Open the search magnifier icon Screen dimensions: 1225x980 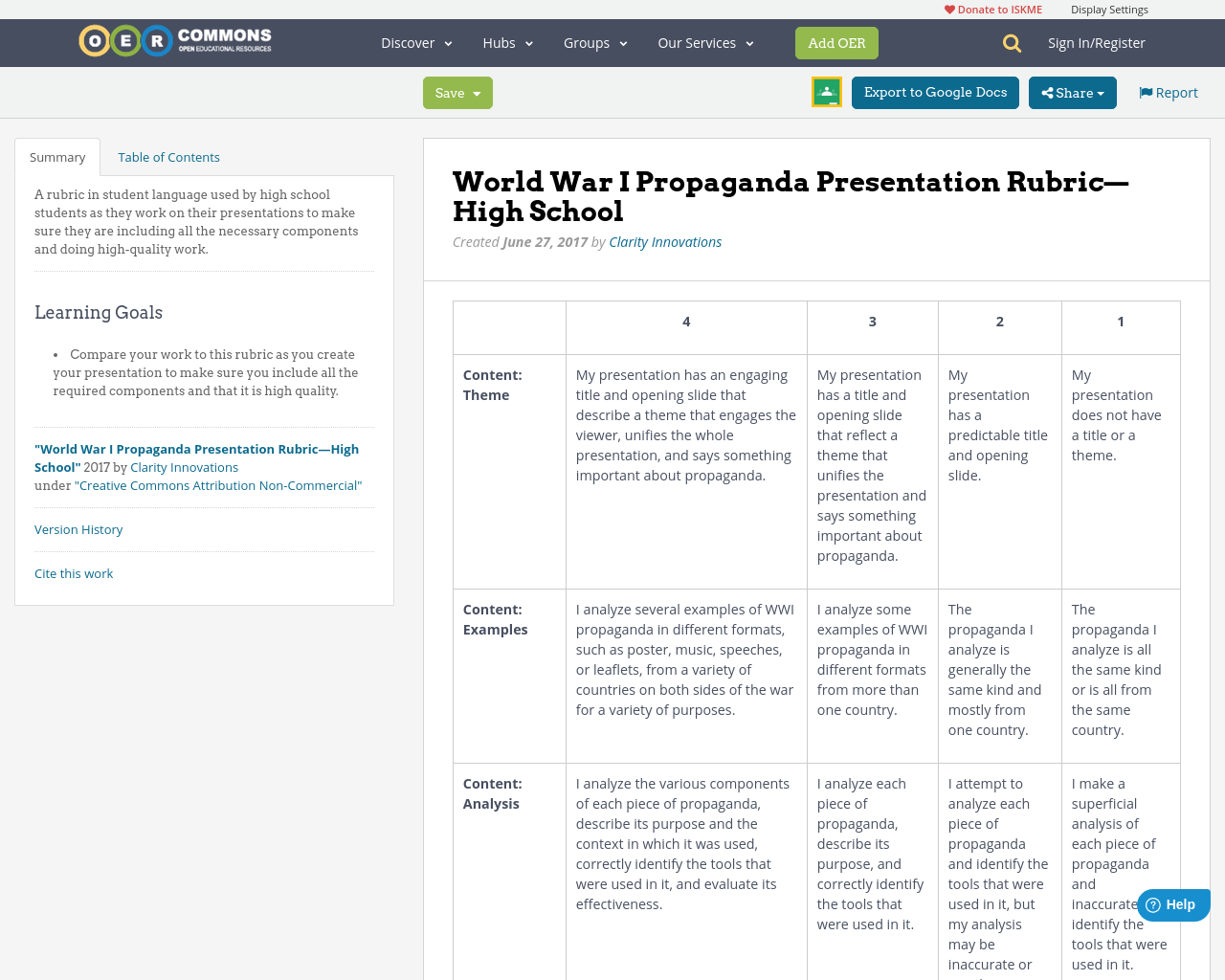click(x=1012, y=43)
